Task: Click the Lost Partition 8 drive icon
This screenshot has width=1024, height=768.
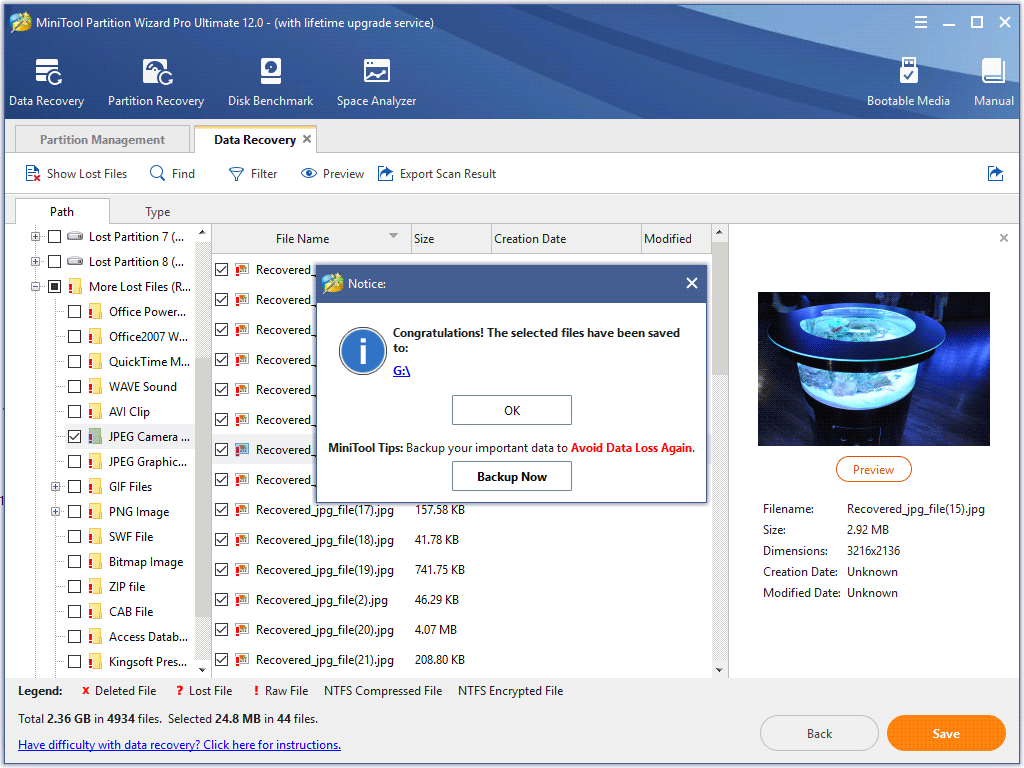Action: coord(75,262)
